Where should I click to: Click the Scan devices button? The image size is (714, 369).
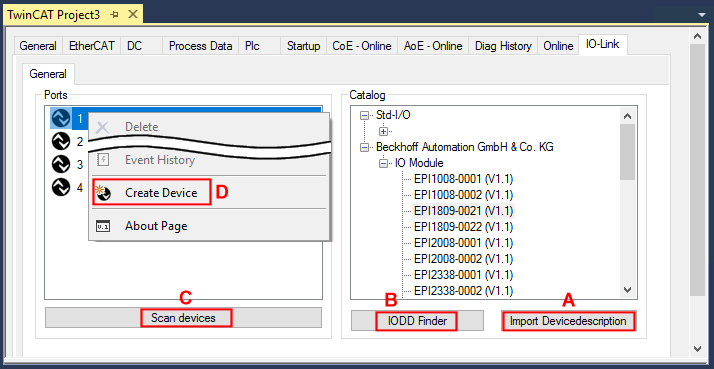(x=183, y=318)
